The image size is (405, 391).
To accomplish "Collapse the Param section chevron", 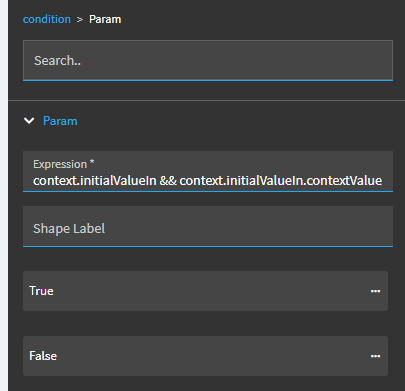I will click(x=29, y=121).
